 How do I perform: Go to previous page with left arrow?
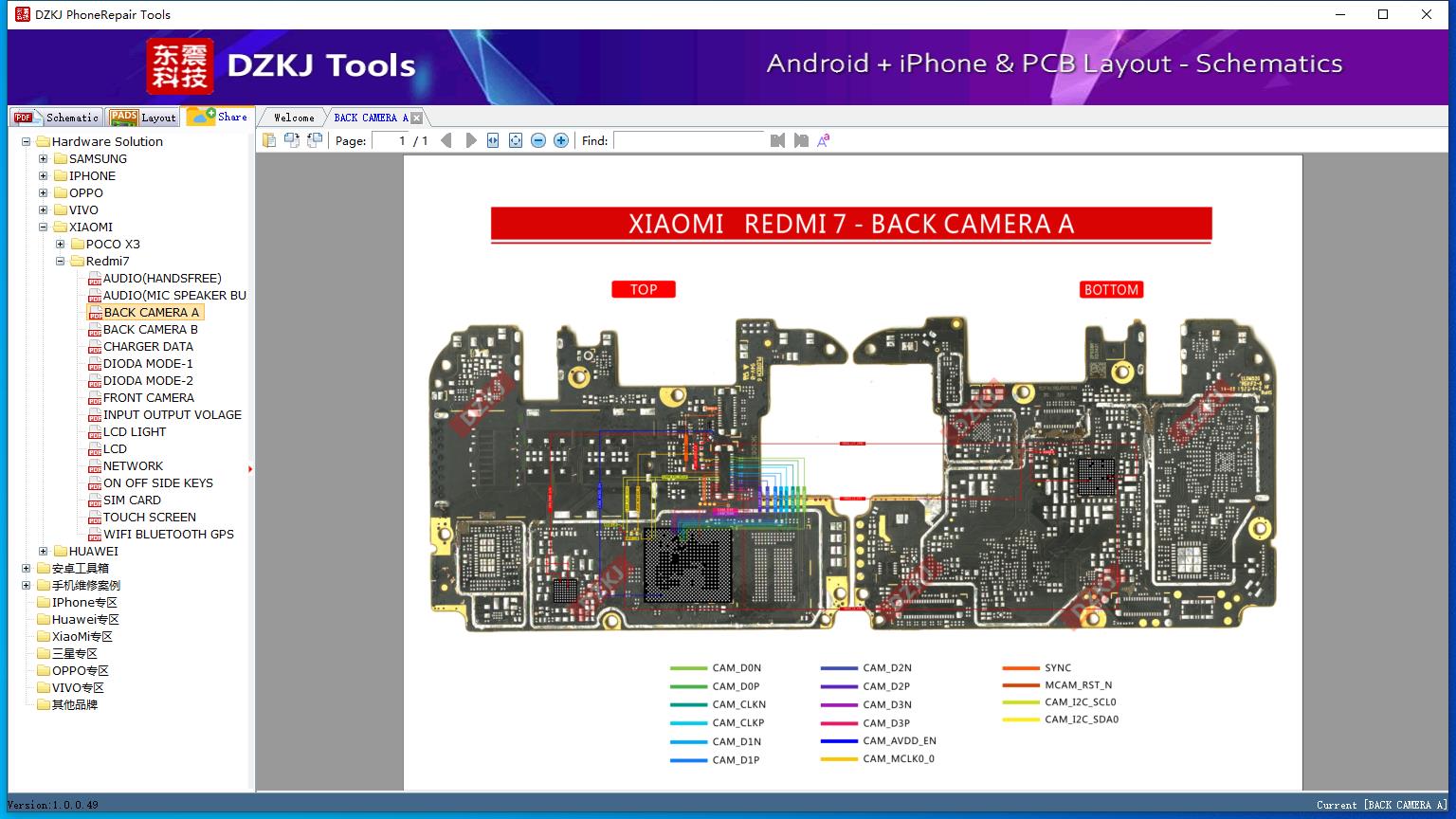(446, 140)
